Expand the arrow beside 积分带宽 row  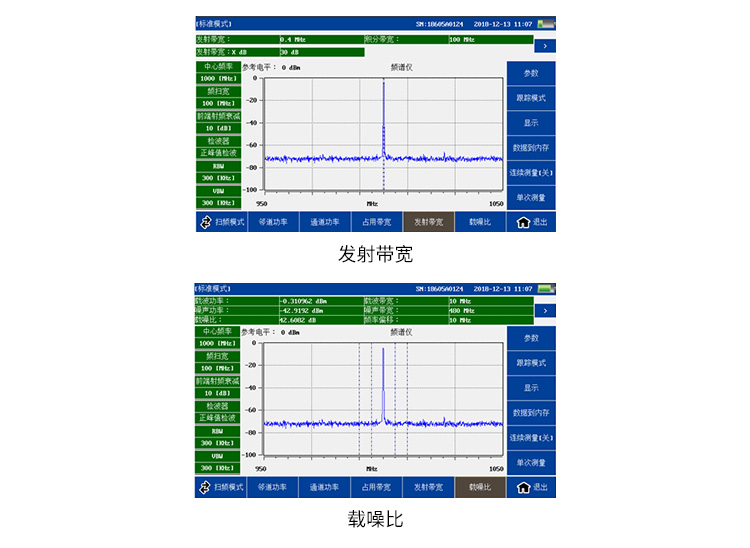(x=544, y=46)
